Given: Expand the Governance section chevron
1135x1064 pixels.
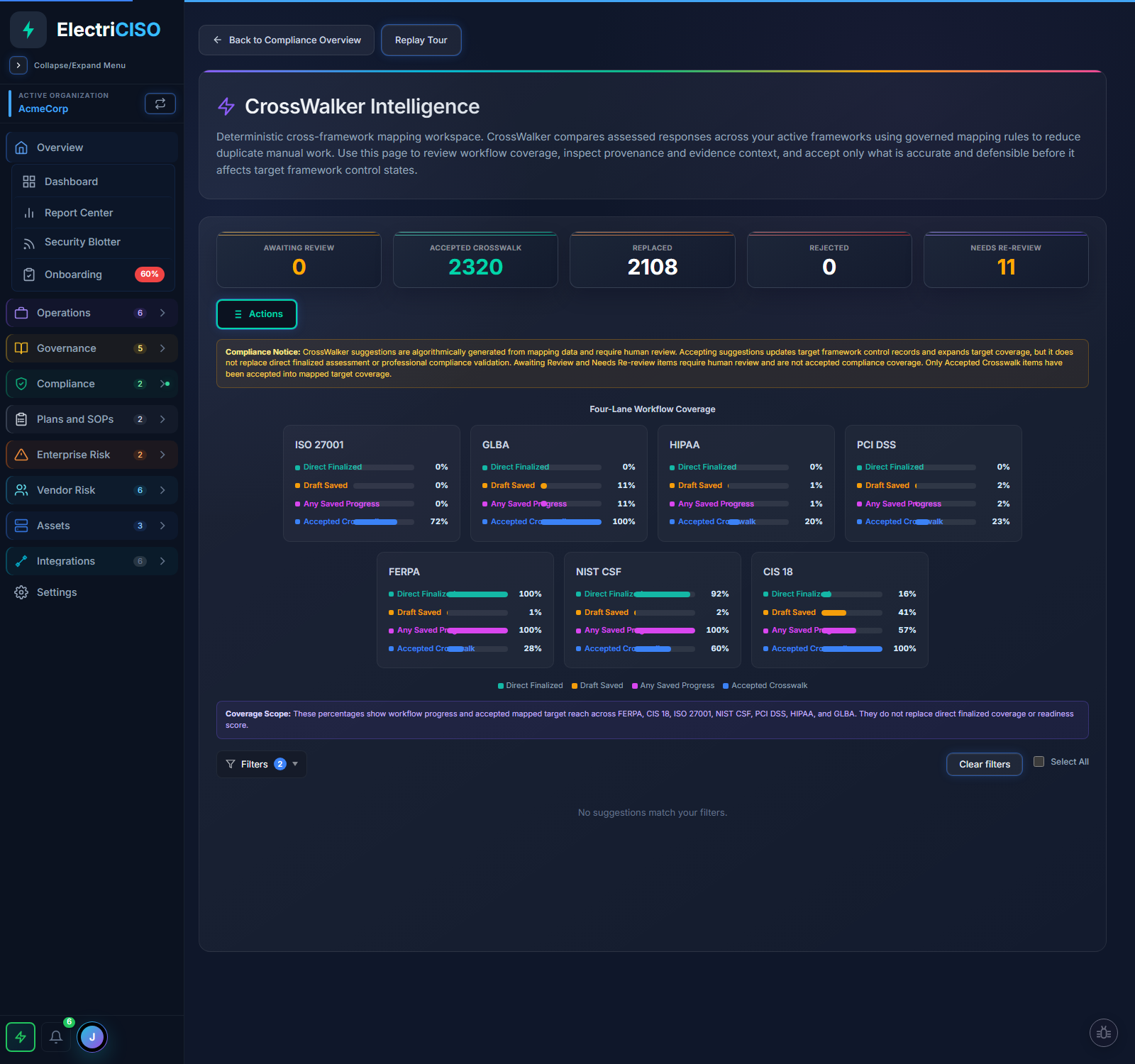Looking at the screenshot, I should click(162, 348).
